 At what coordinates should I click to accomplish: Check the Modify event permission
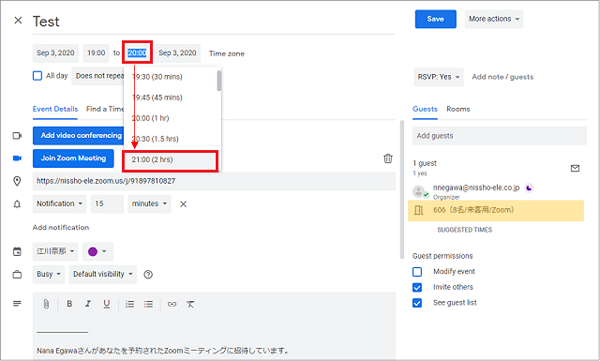tap(417, 272)
